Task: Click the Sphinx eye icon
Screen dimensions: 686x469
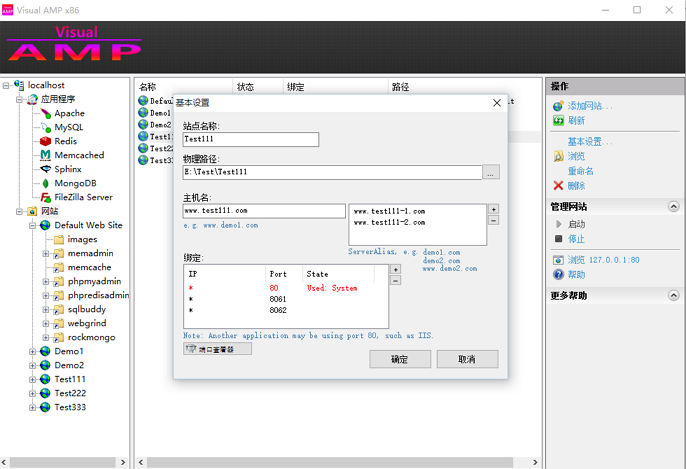Action: pyautogui.click(x=46, y=169)
